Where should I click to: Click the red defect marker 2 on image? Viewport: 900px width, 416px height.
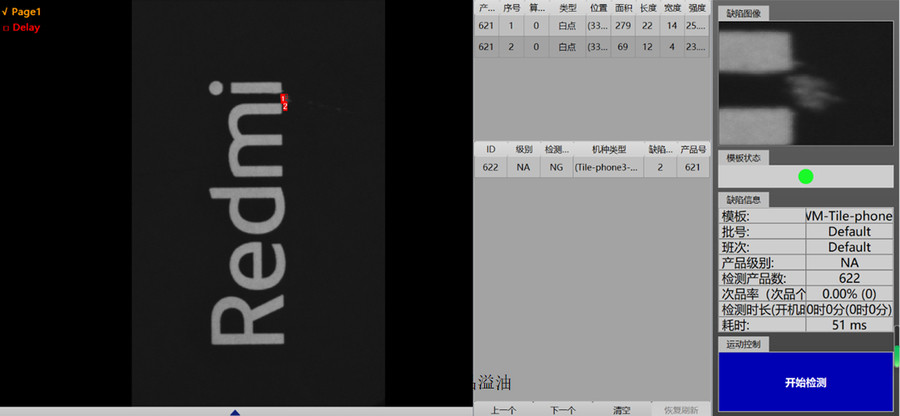point(285,106)
